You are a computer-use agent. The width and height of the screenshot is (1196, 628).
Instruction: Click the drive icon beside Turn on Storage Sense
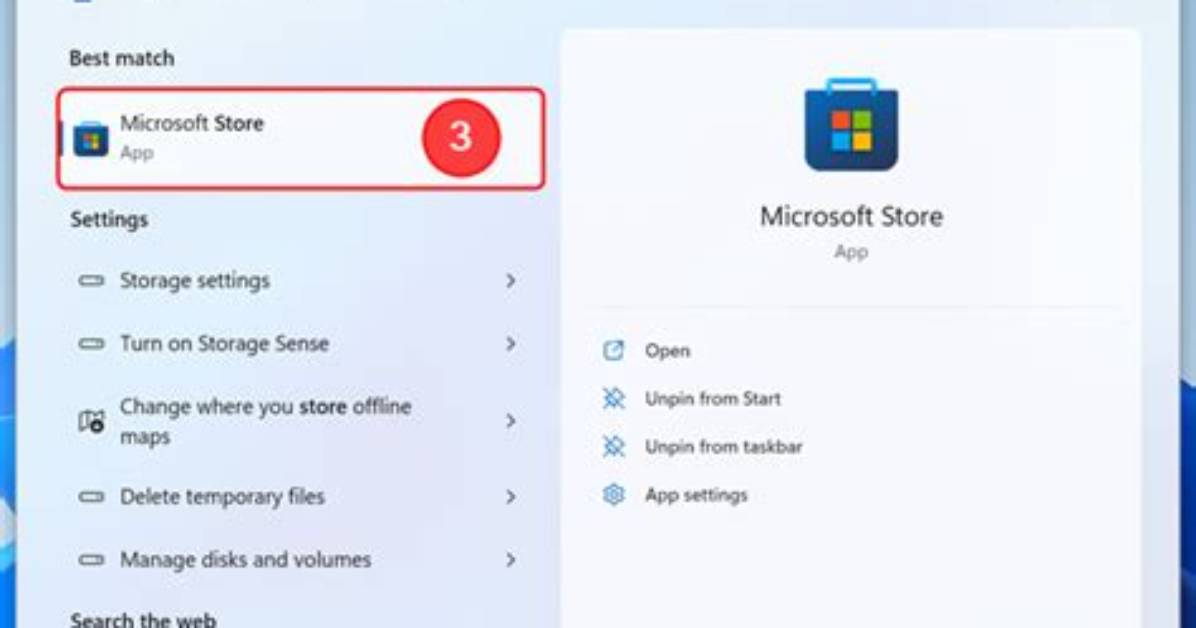(x=91, y=343)
